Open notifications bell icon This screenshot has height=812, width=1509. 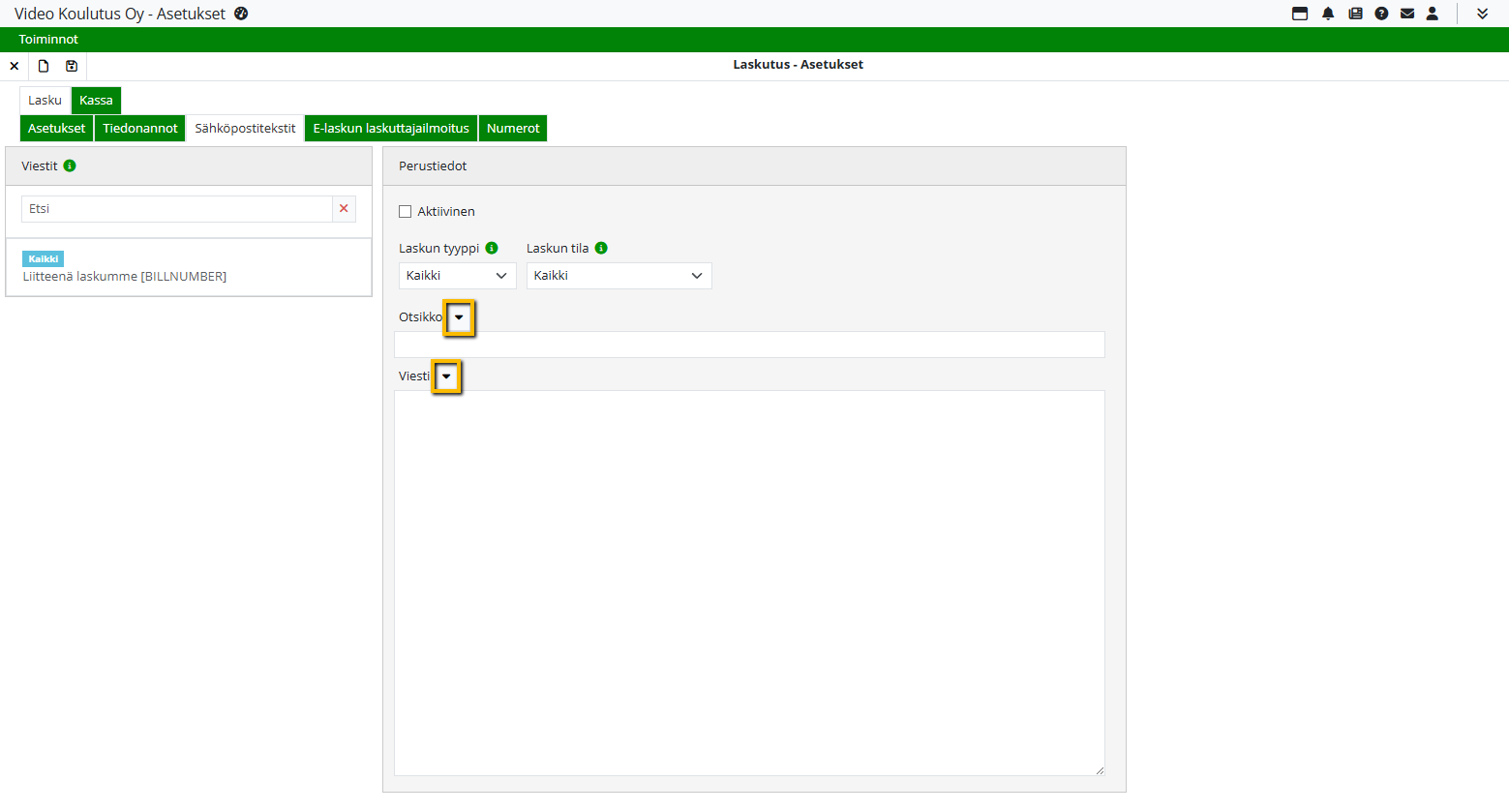(x=1328, y=14)
